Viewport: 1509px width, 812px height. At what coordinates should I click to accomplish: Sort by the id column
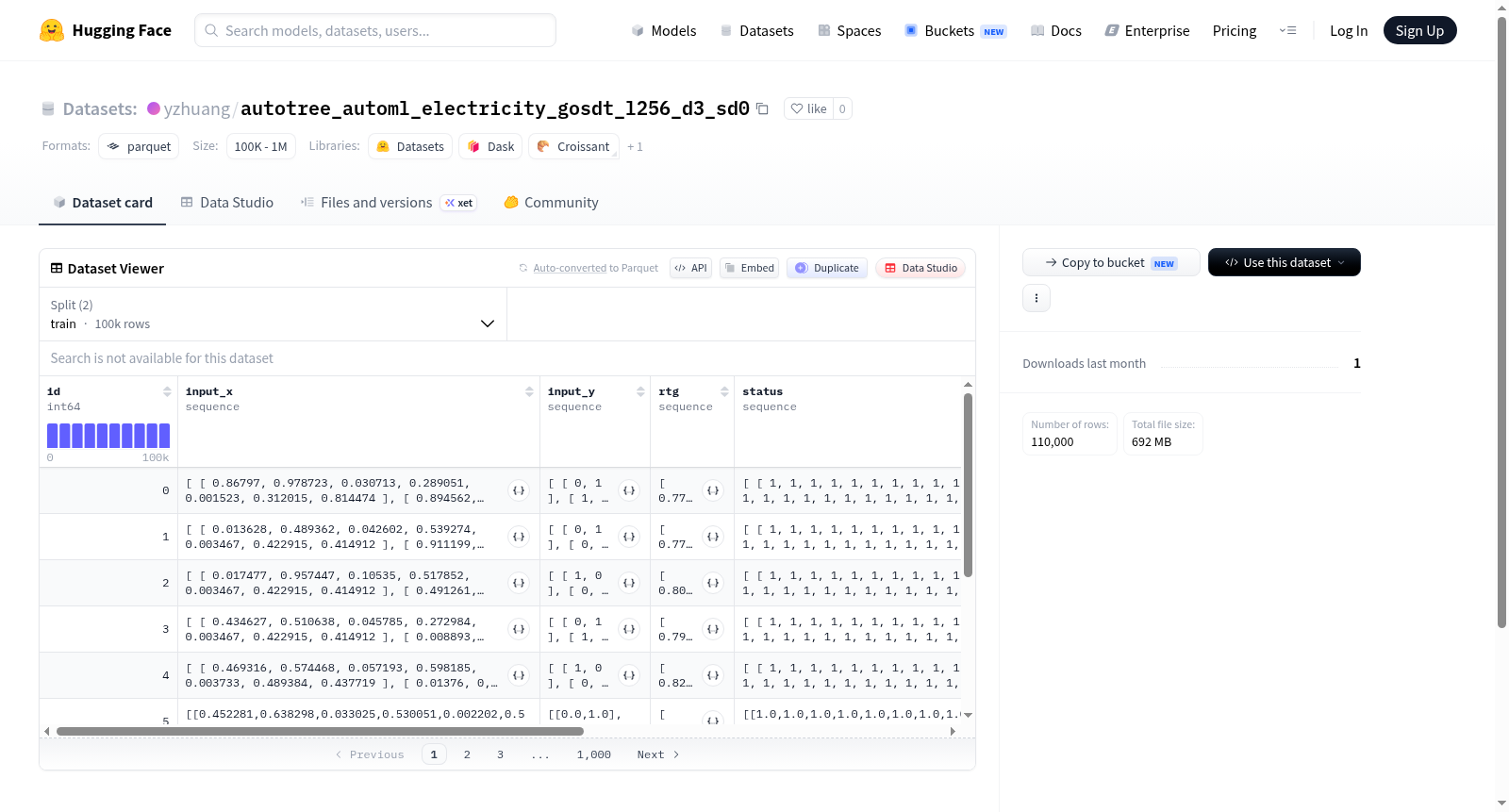coord(167,391)
